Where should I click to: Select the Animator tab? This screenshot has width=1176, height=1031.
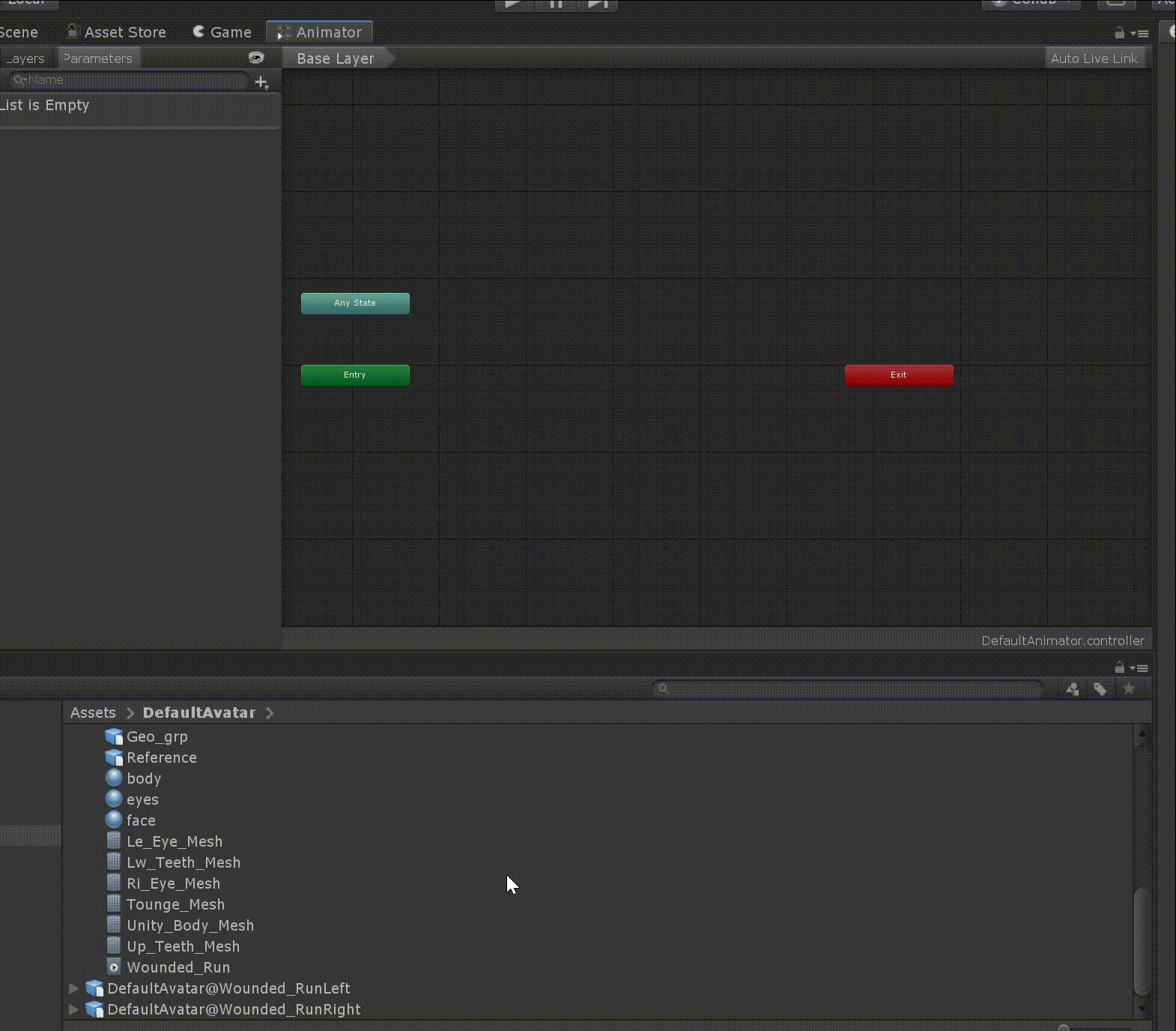(x=320, y=32)
